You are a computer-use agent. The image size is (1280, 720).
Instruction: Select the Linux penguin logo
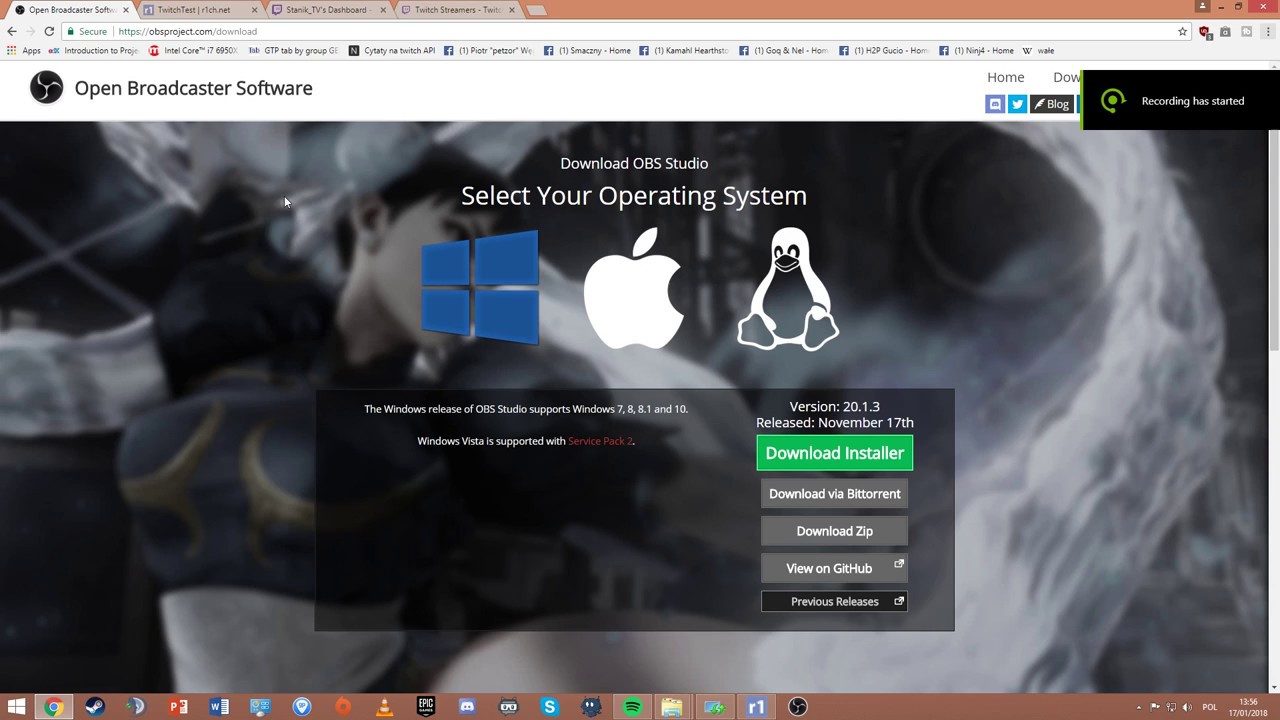click(x=788, y=289)
